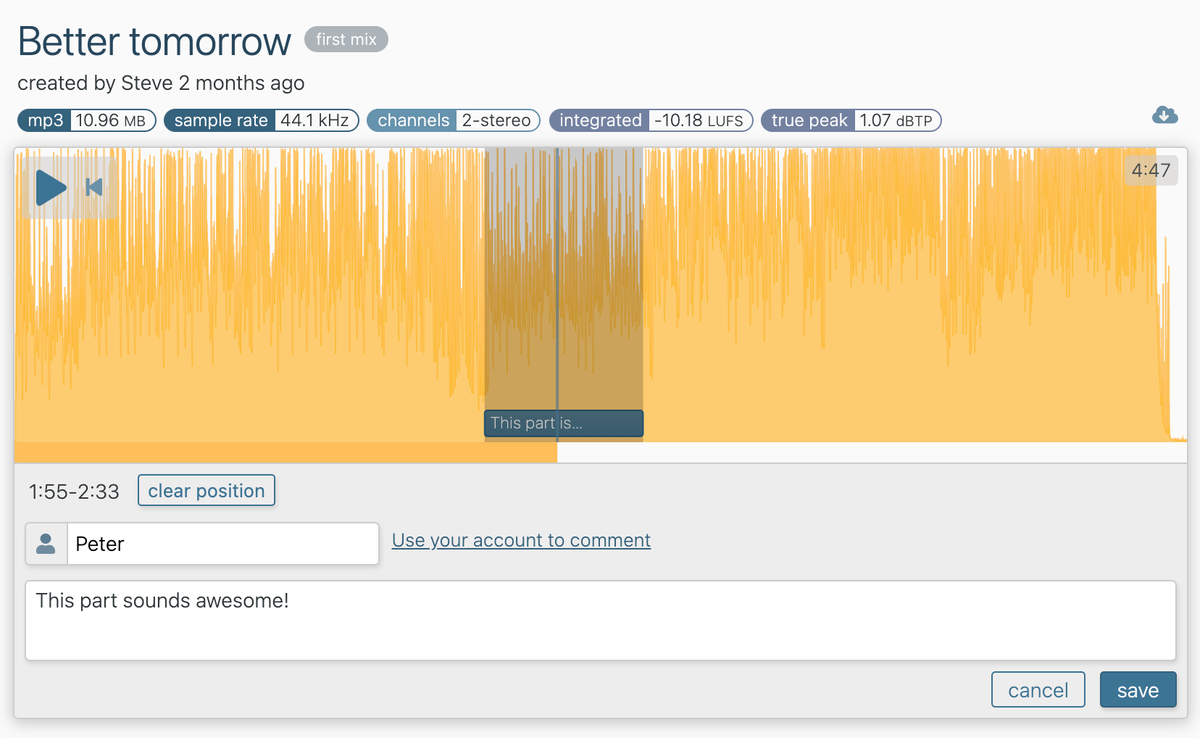Click inside the 'This part sounds awesome!' comment box
1200x738 pixels.
point(600,615)
